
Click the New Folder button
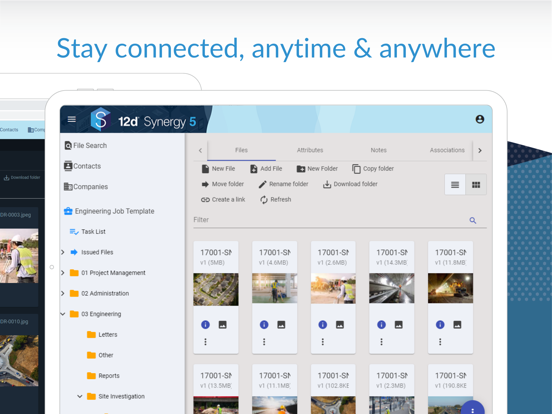click(x=317, y=169)
